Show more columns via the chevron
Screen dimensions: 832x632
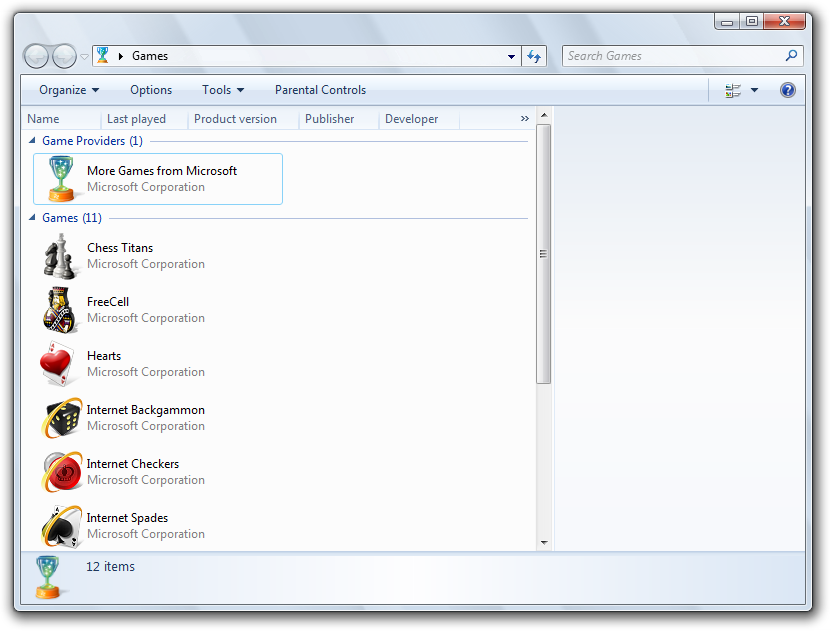pos(524,118)
